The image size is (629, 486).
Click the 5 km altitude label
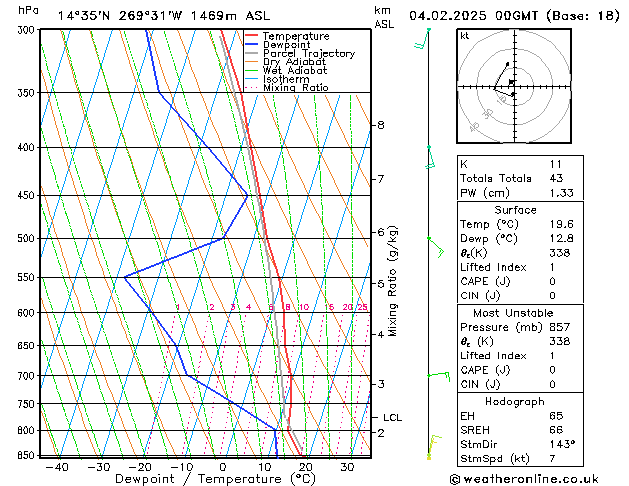click(x=381, y=284)
